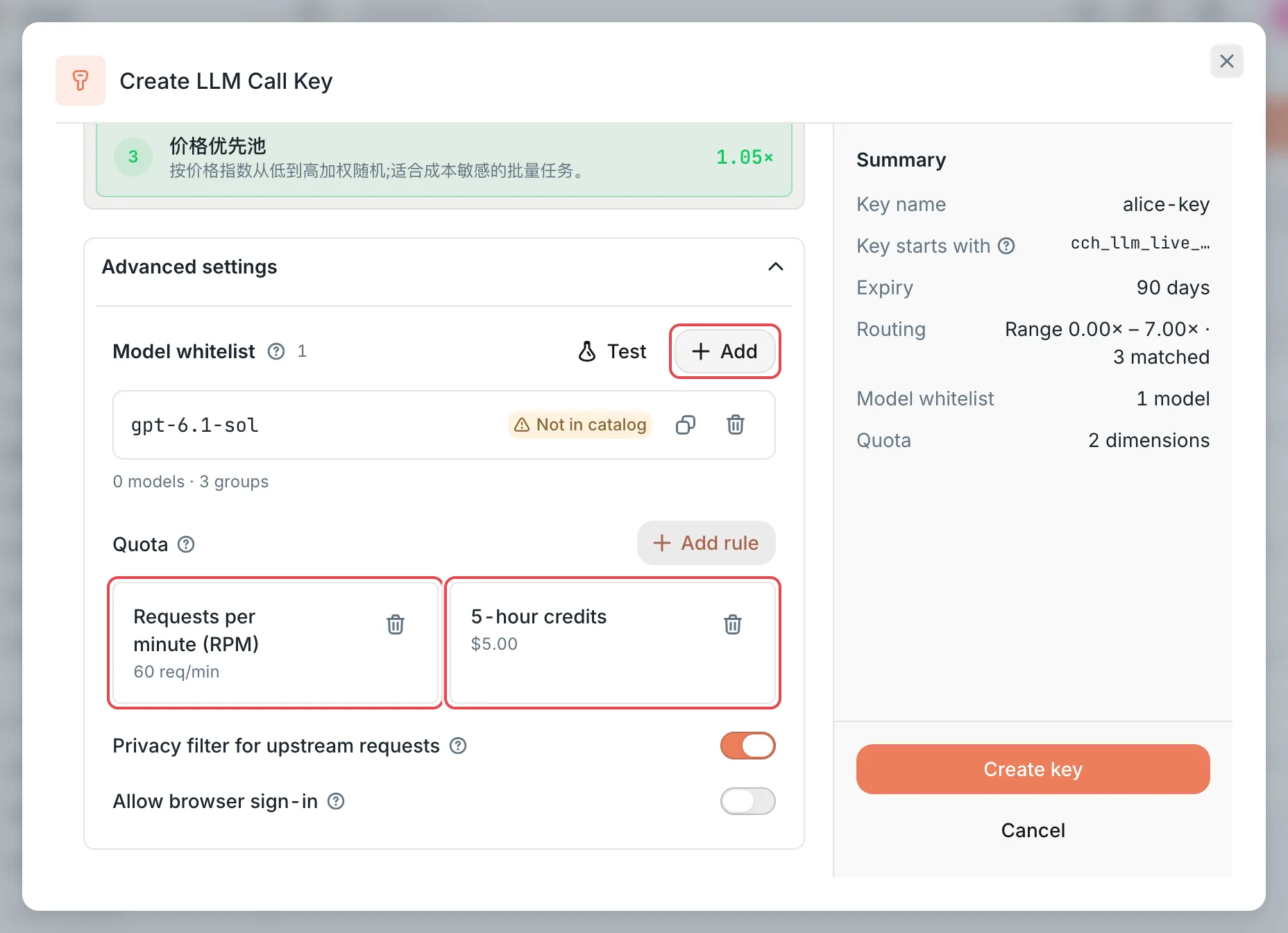The image size is (1288, 933).
Task: Click the Create key button
Action: click(x=1033, y=769)
